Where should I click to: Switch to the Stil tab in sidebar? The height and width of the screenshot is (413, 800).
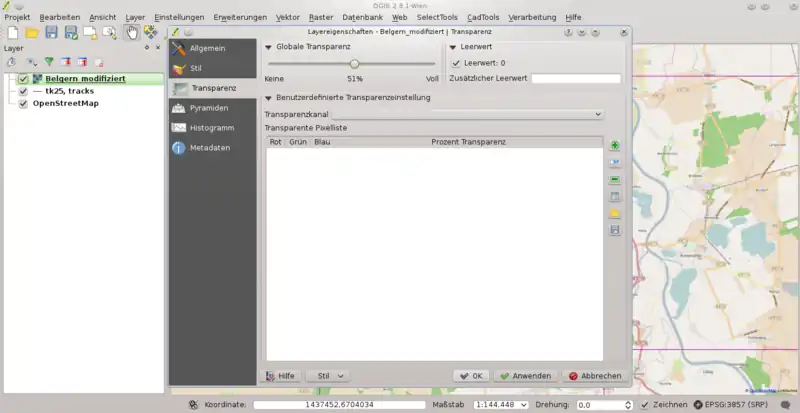(213, 68)
